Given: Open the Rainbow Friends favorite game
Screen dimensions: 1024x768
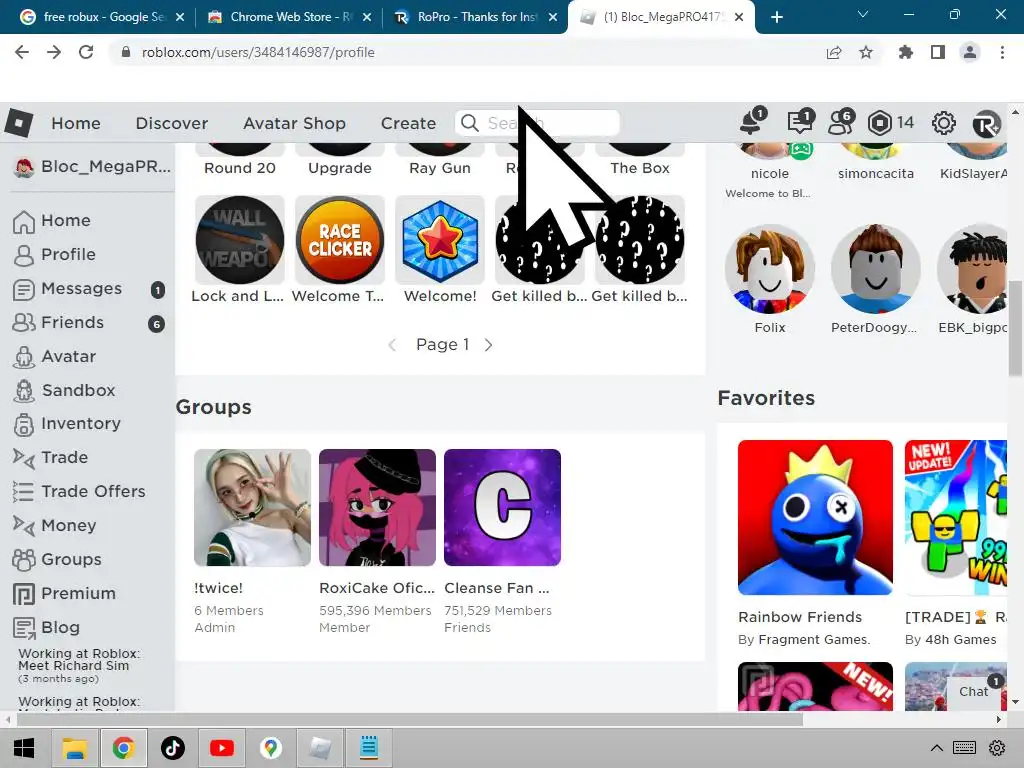Looking at the screenshot, I should (815, 517).
